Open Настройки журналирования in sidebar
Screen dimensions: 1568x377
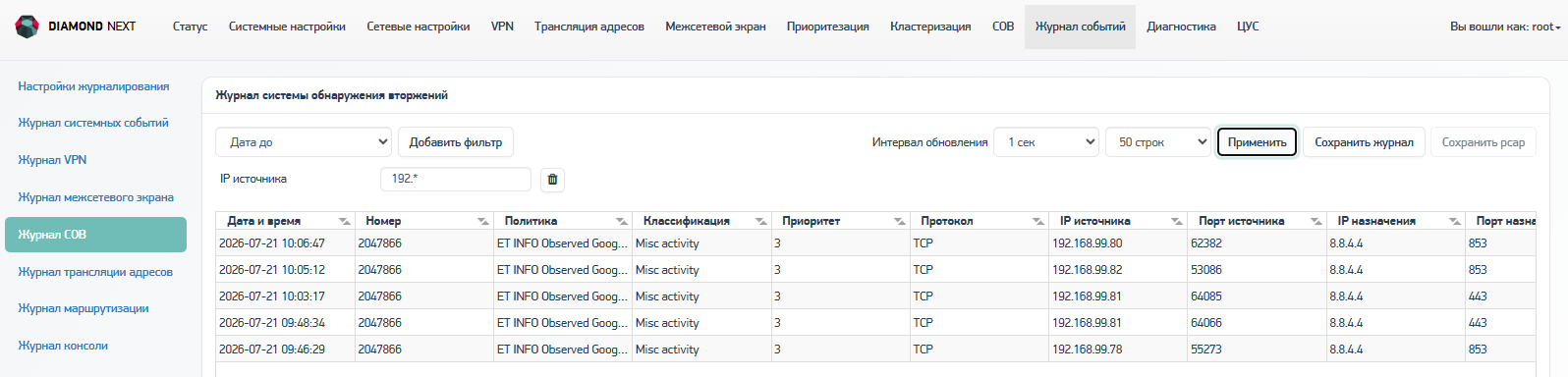click(x=93, y=86)
